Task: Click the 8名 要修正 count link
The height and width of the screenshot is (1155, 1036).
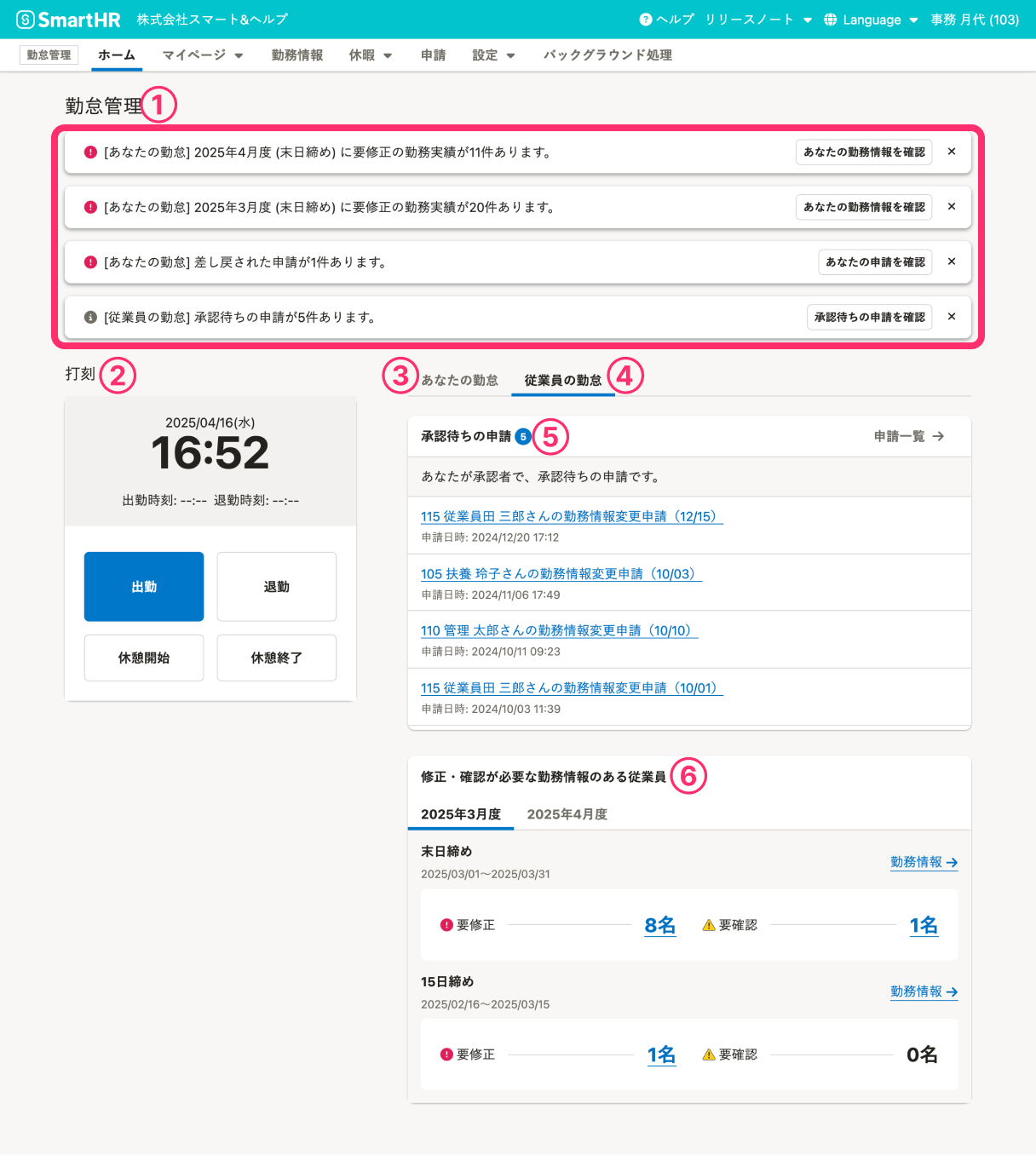Action: pyautogui.click(x=659, y=925)
